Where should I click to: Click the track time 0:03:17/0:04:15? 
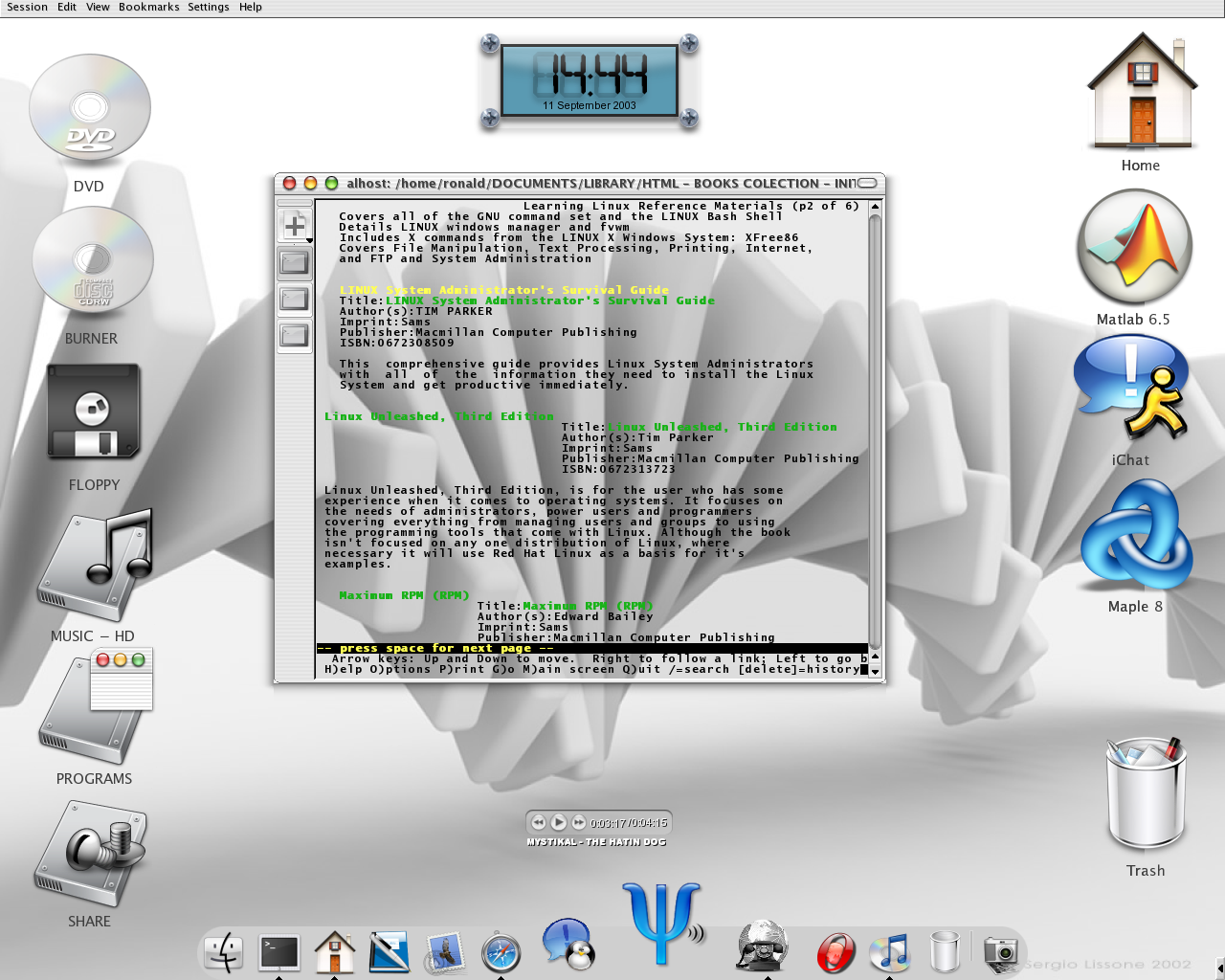tap(629, 823)
